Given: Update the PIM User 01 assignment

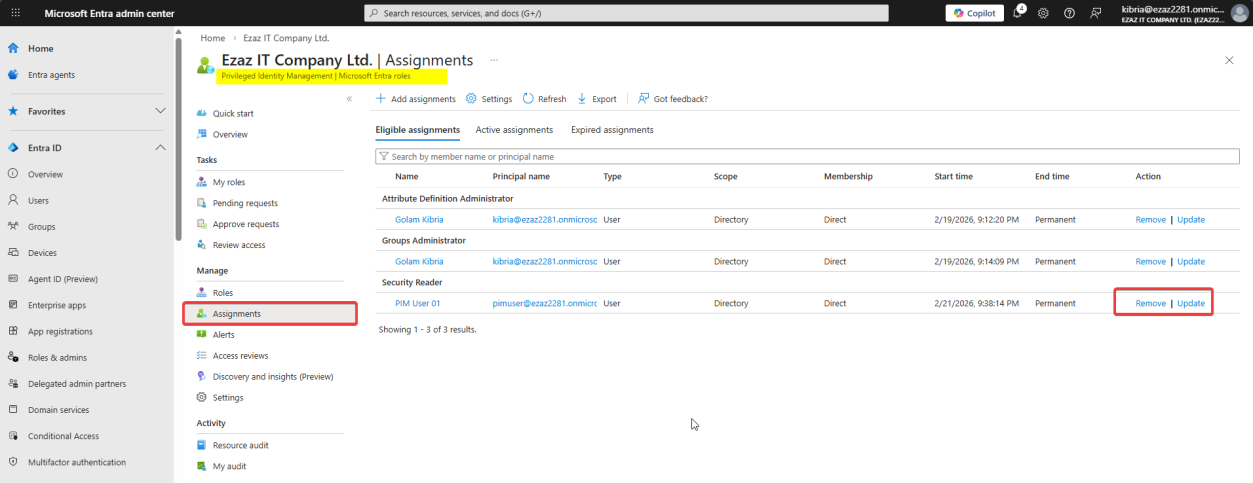Looking at the screenshot, I should [x=1191, y=303].
